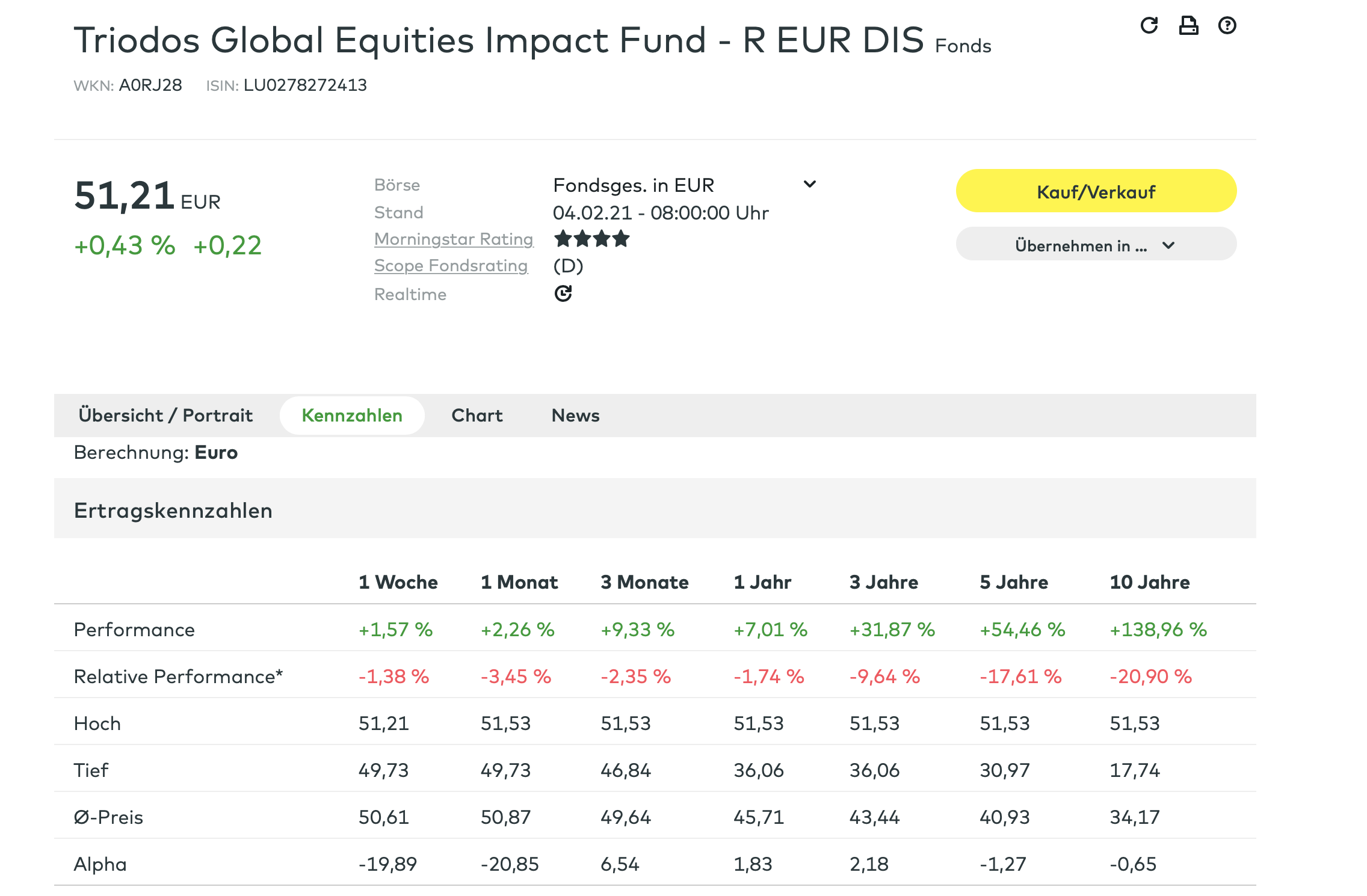Click the Ertragskennzahlen section header
This screenshot has width=1367, height=896.
click(173, 511)
